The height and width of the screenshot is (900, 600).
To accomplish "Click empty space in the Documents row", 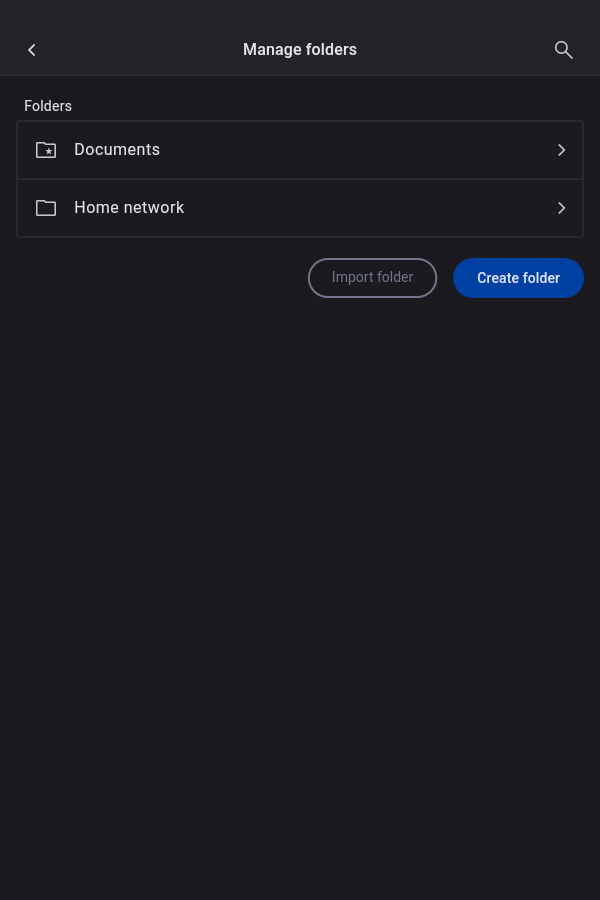I will 360,150.
